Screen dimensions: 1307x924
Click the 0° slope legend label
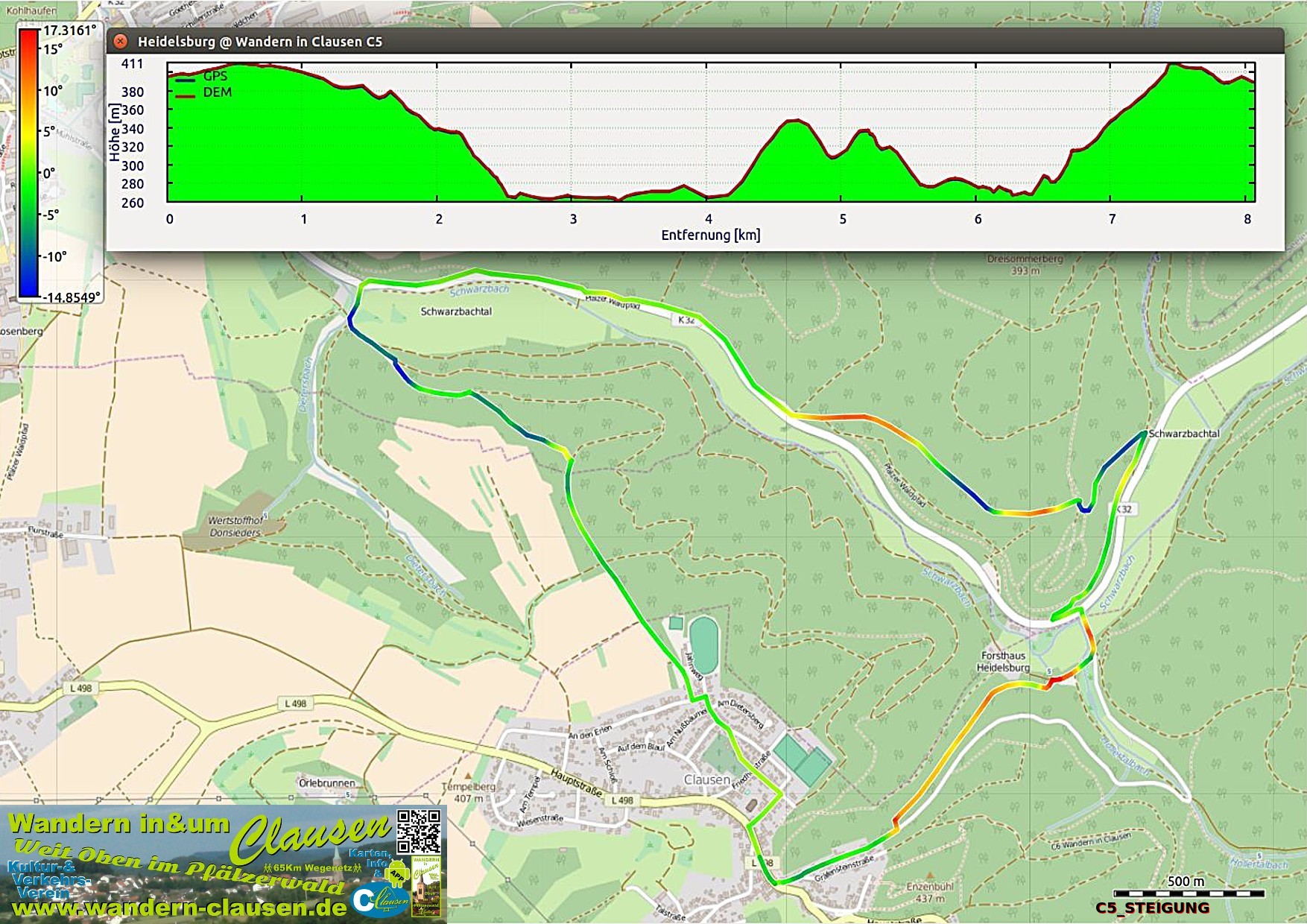(49, 174)
